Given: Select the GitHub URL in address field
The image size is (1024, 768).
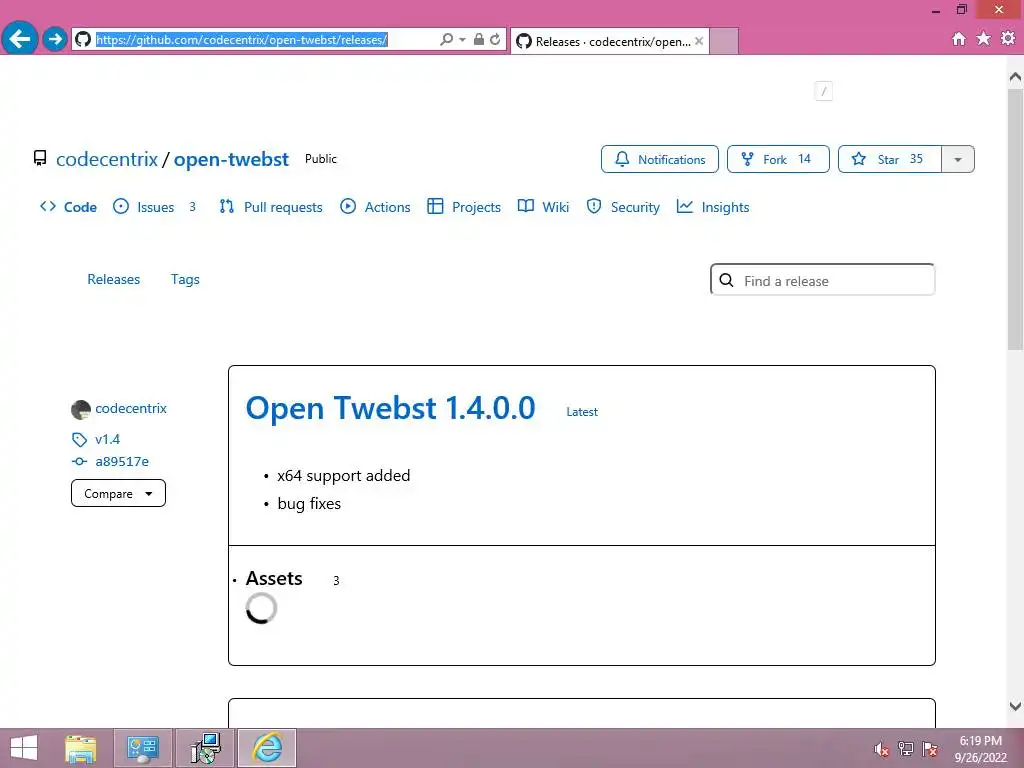Looking at the screenshot, I should 242,40.
